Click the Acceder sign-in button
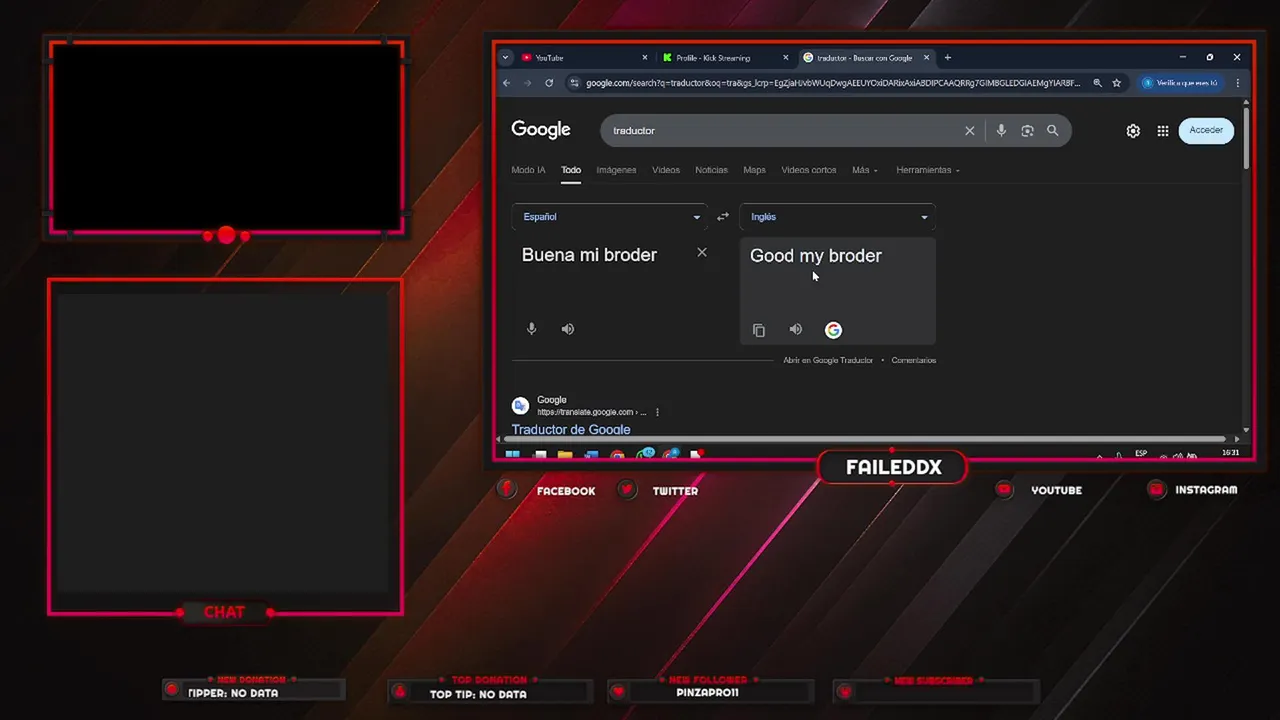Viewport: 1280px width, 720px height. [1206, 130]
